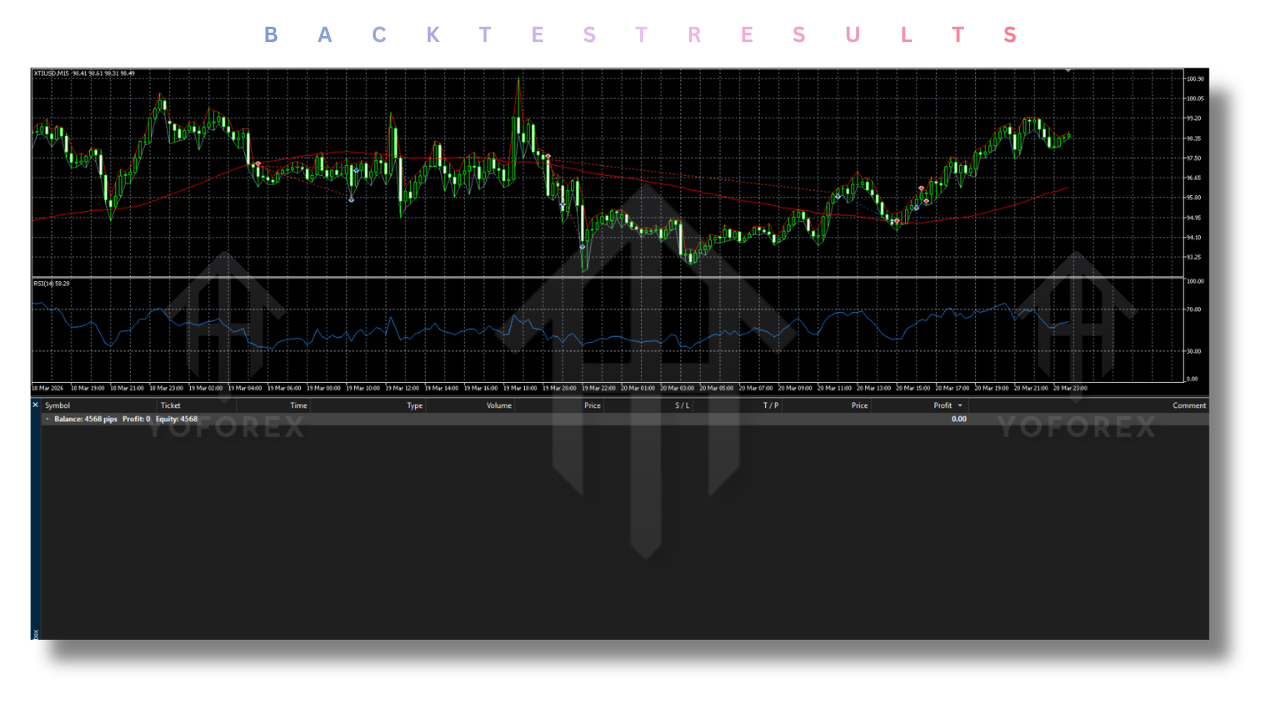Click the blue order marker near 20 Mar 01:00

tap(582, 246)
